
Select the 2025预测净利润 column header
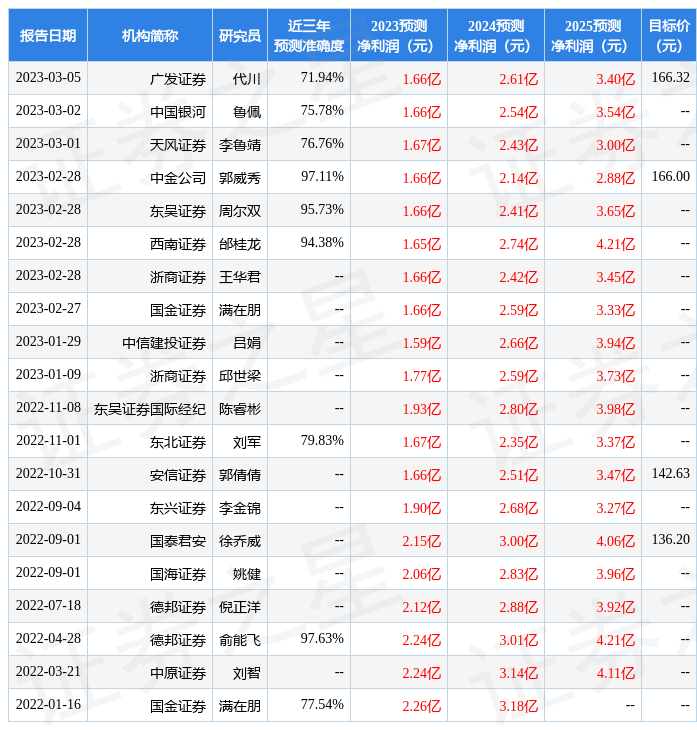(592, 36)
